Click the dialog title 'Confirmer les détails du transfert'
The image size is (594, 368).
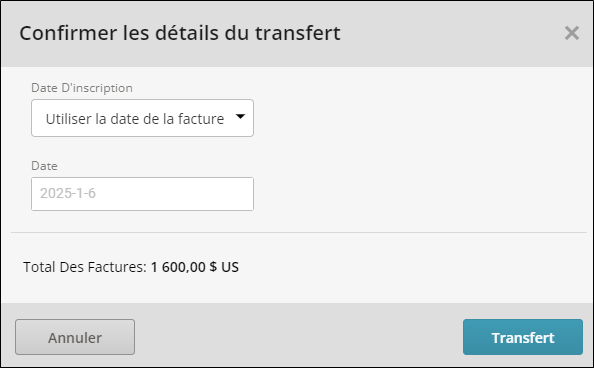[180, 33]
